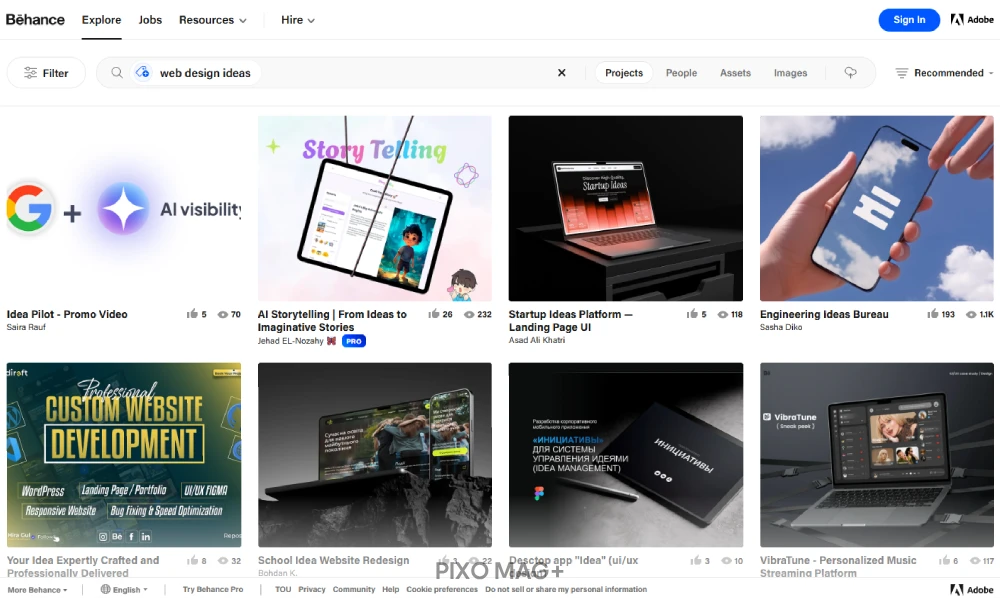Image resolution: width=1000 pixels, height=600 pixels.
Task: Click the Engineering Ideas Bureau title
Action: click(824, 314)
